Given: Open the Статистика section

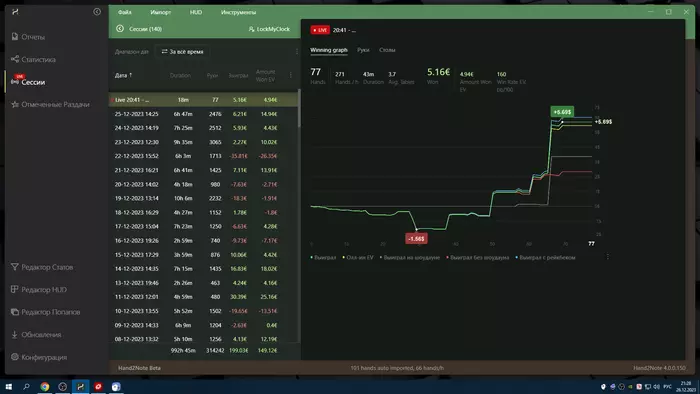Looking at the screenshot, I should point(33,59).
